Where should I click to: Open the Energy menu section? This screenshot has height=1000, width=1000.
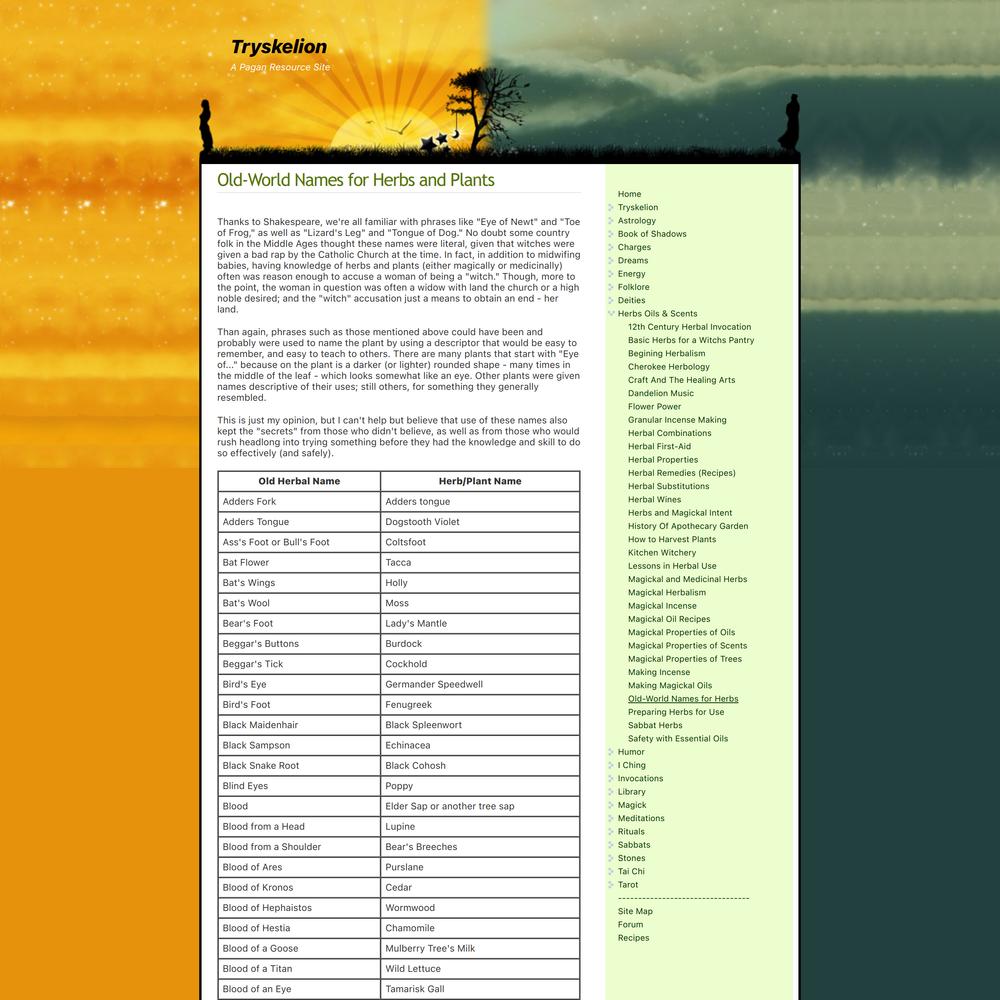point(631,274)
